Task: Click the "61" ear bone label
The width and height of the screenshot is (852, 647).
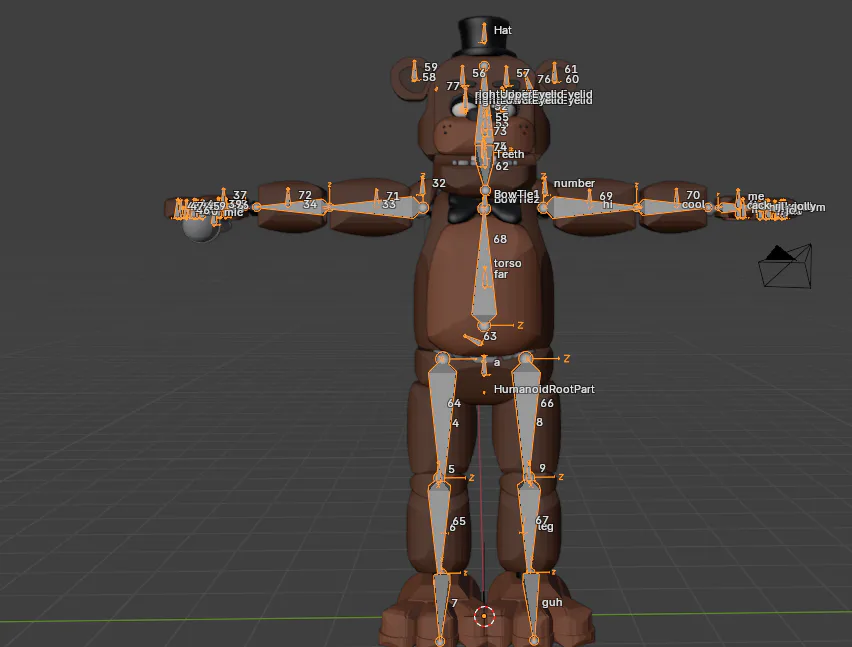Action: [x=571, y=69]
